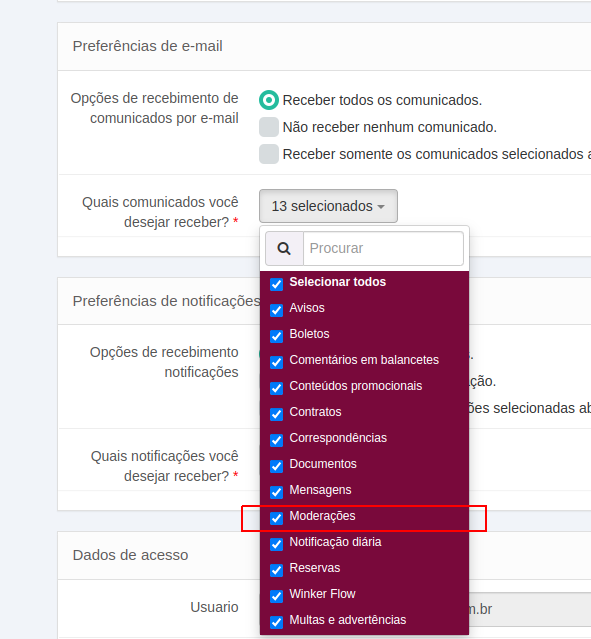
Task: Uncheck the 'Moderações' checkbox
Action: point(276,518)
